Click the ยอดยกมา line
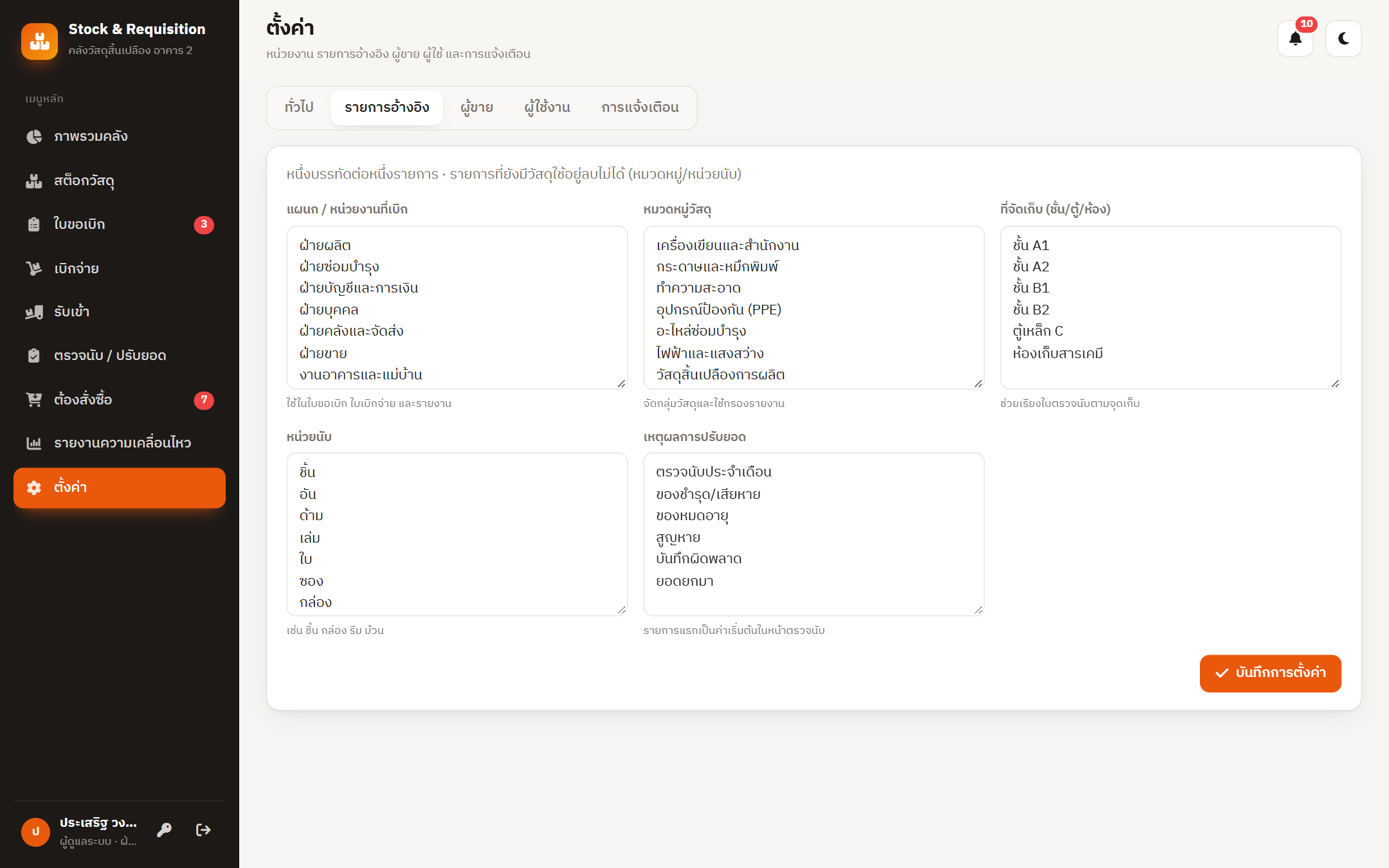The height and width of the screenshot is (868, 1389). [x=685, y=581]
